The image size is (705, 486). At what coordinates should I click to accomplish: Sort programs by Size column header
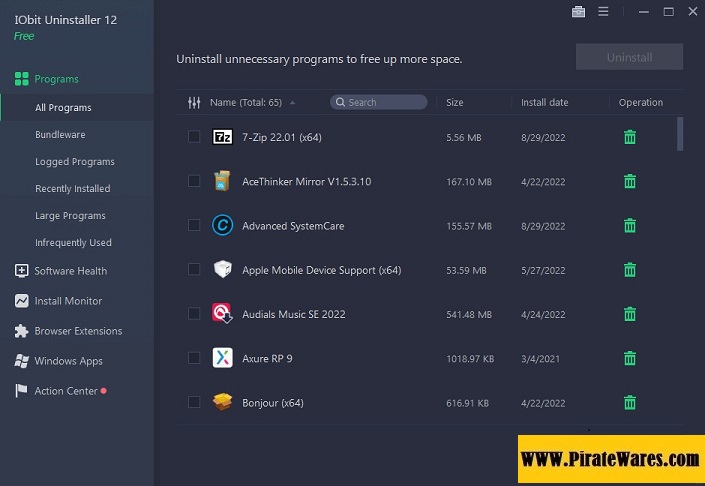click(x=455, y=102)
